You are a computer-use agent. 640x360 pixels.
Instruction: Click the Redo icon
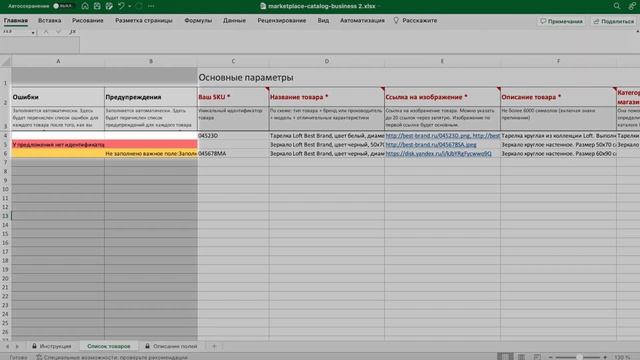coord(139,6)
